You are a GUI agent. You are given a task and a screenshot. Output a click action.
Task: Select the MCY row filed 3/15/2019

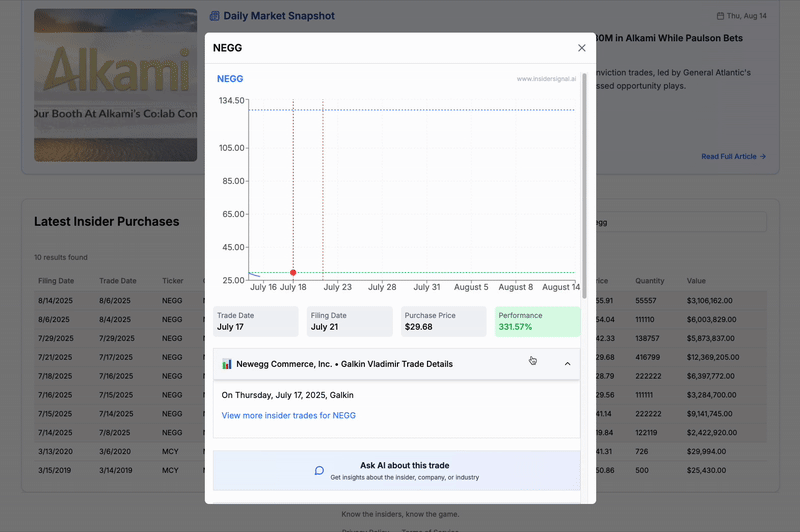point(401,470)
